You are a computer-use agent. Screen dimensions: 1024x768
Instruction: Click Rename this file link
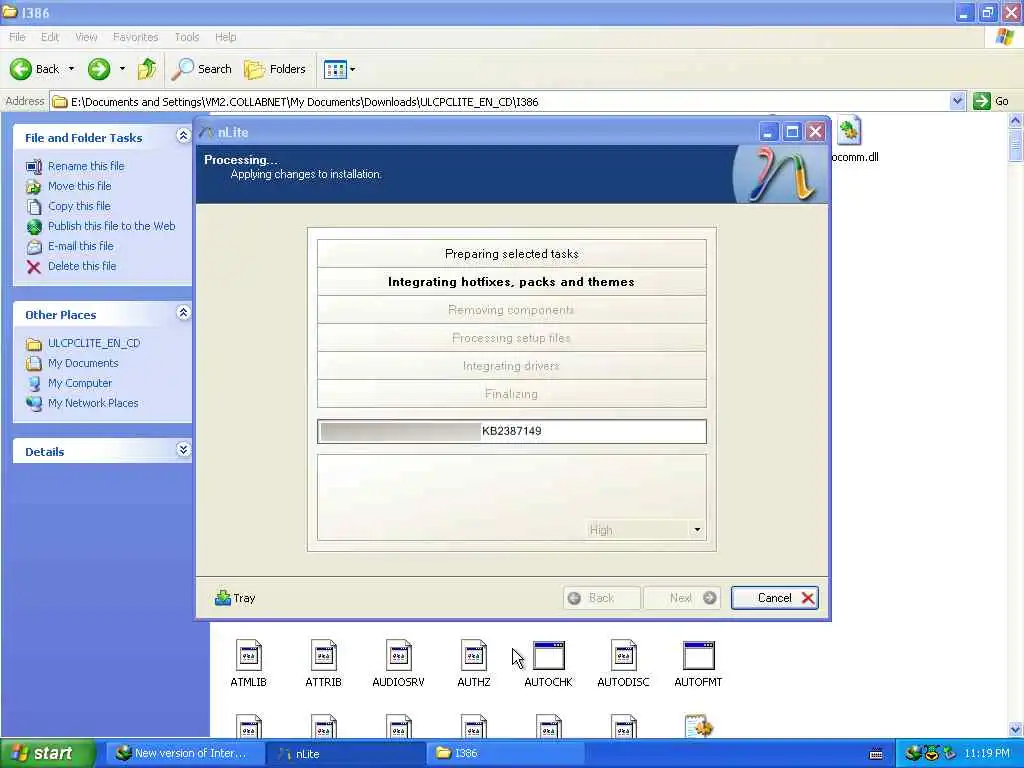[x=86, y=166]
